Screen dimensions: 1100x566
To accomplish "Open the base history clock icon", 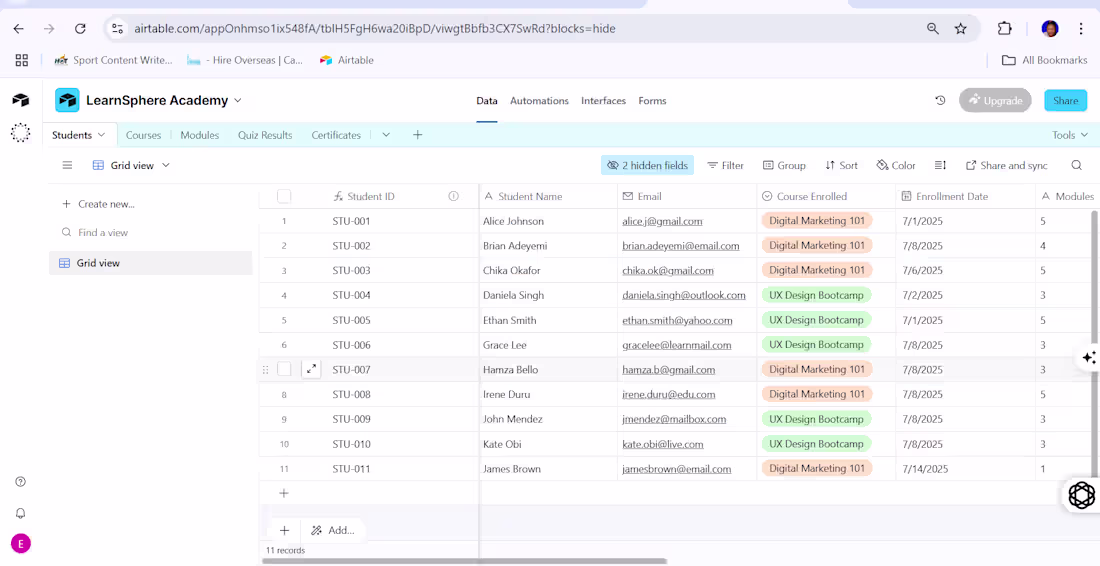I will (x=940, y=101).
